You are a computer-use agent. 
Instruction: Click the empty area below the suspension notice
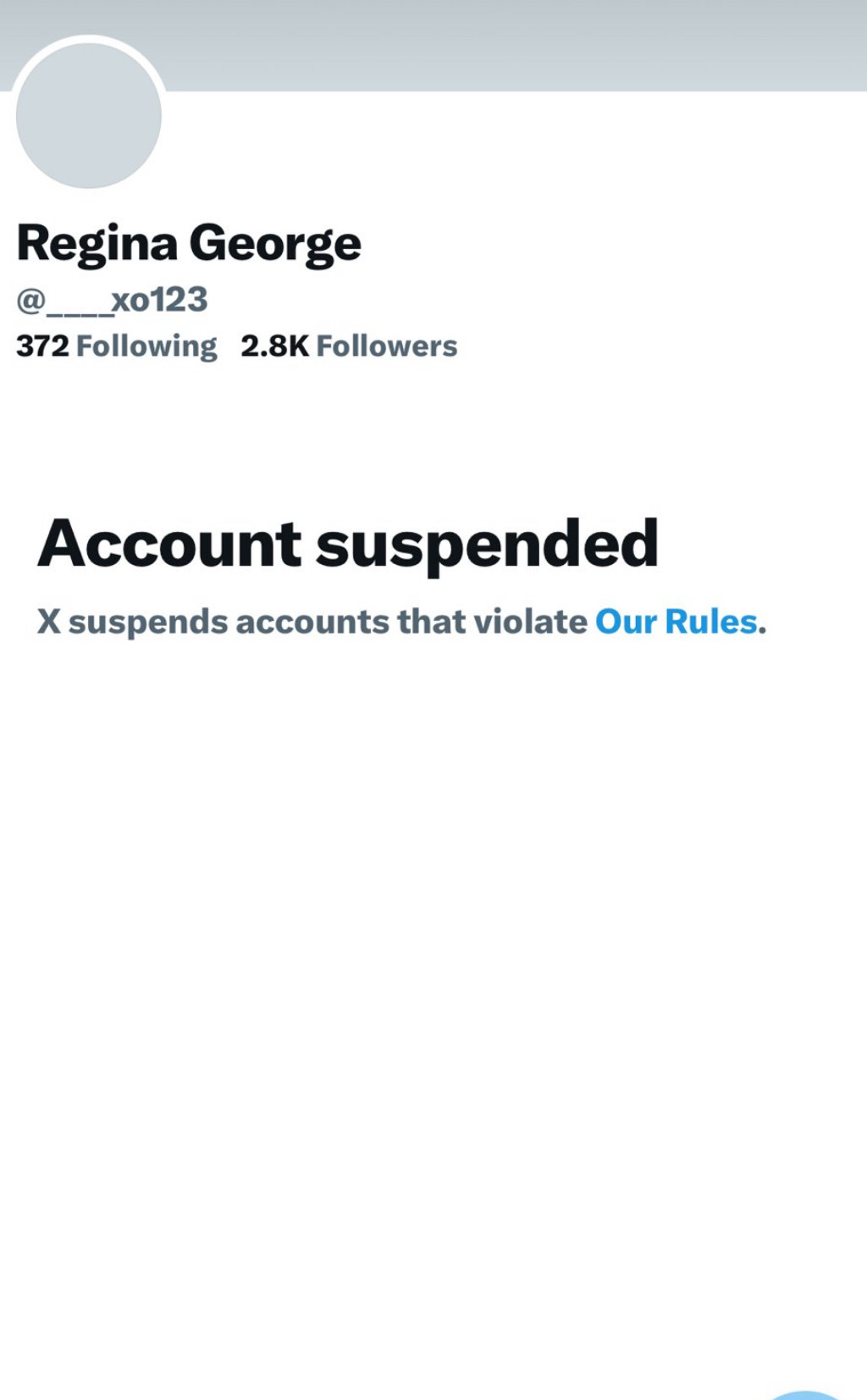pyautogui.click(x=433, y=974)
